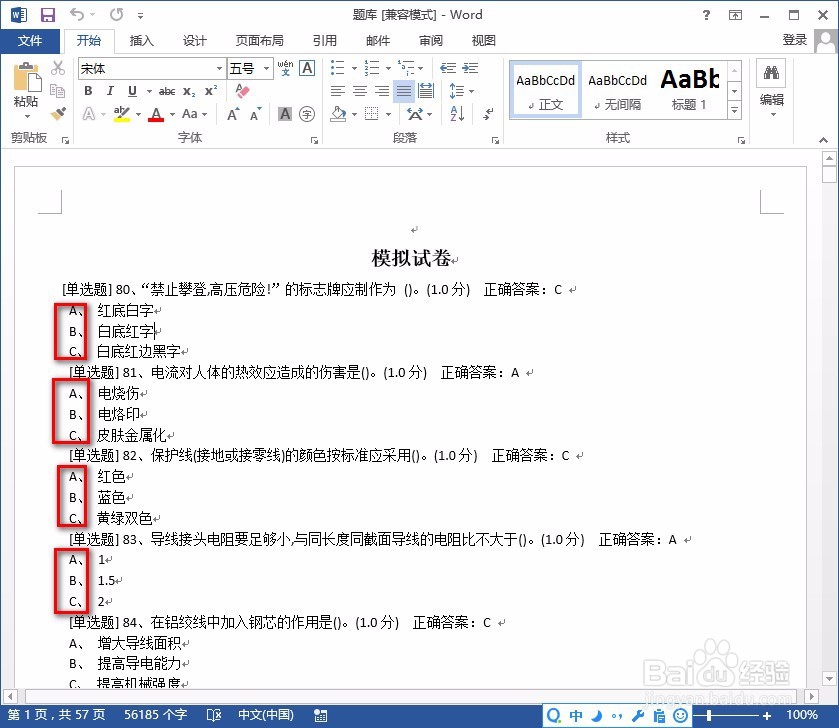The width and height of the screenshot is (839, 728).
Task: Open the font name combo box
Action: coord(152,68)
